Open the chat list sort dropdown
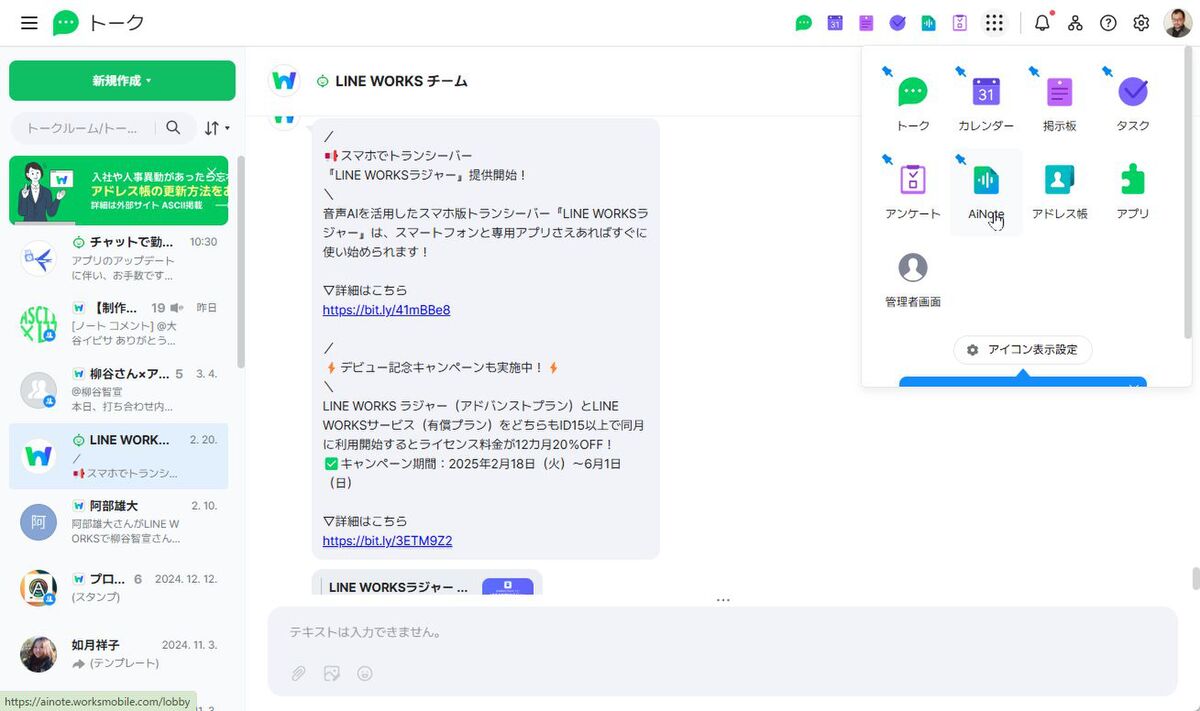This screenshot has height=711, width=1200. point(217,128)
